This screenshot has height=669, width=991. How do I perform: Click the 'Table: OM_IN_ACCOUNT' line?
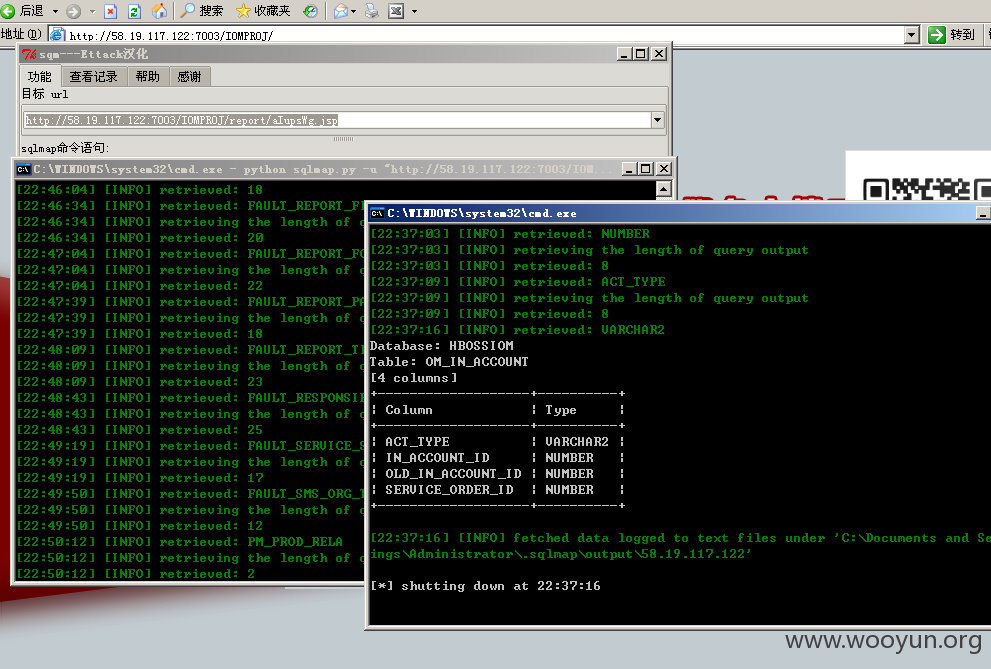449,362
